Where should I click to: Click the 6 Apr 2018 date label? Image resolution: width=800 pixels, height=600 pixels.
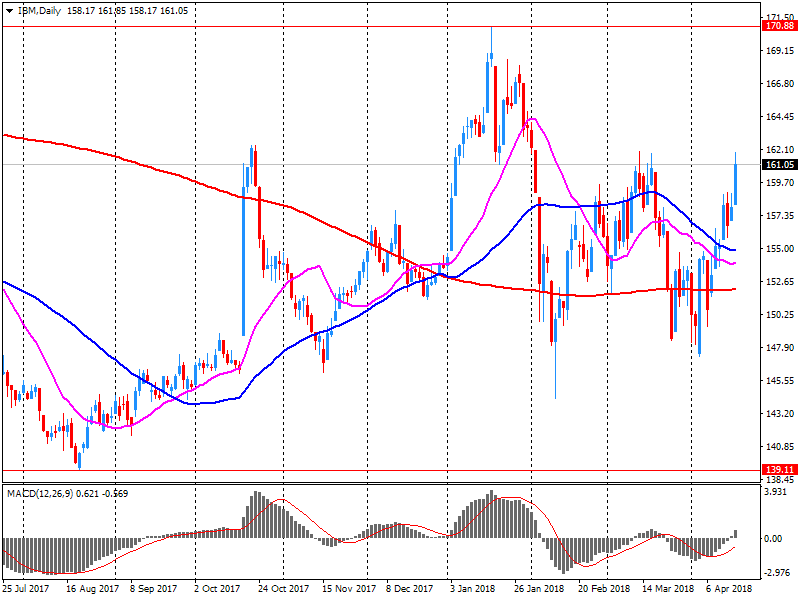coord(729,589)
